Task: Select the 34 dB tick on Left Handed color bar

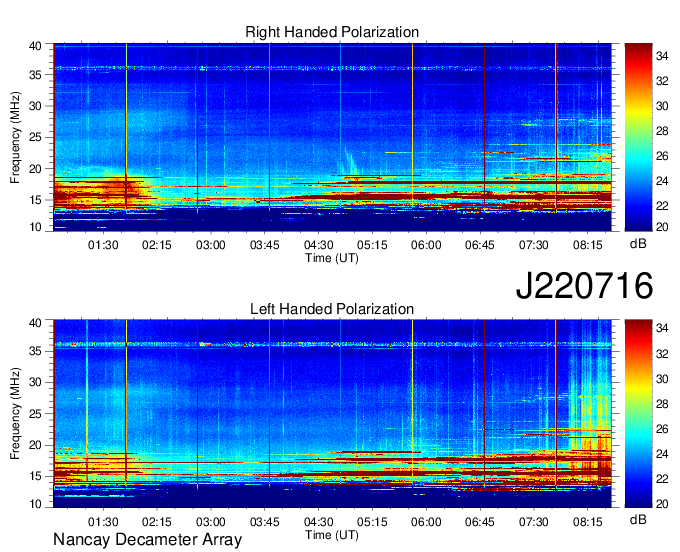Action: [x=662, y=328]
